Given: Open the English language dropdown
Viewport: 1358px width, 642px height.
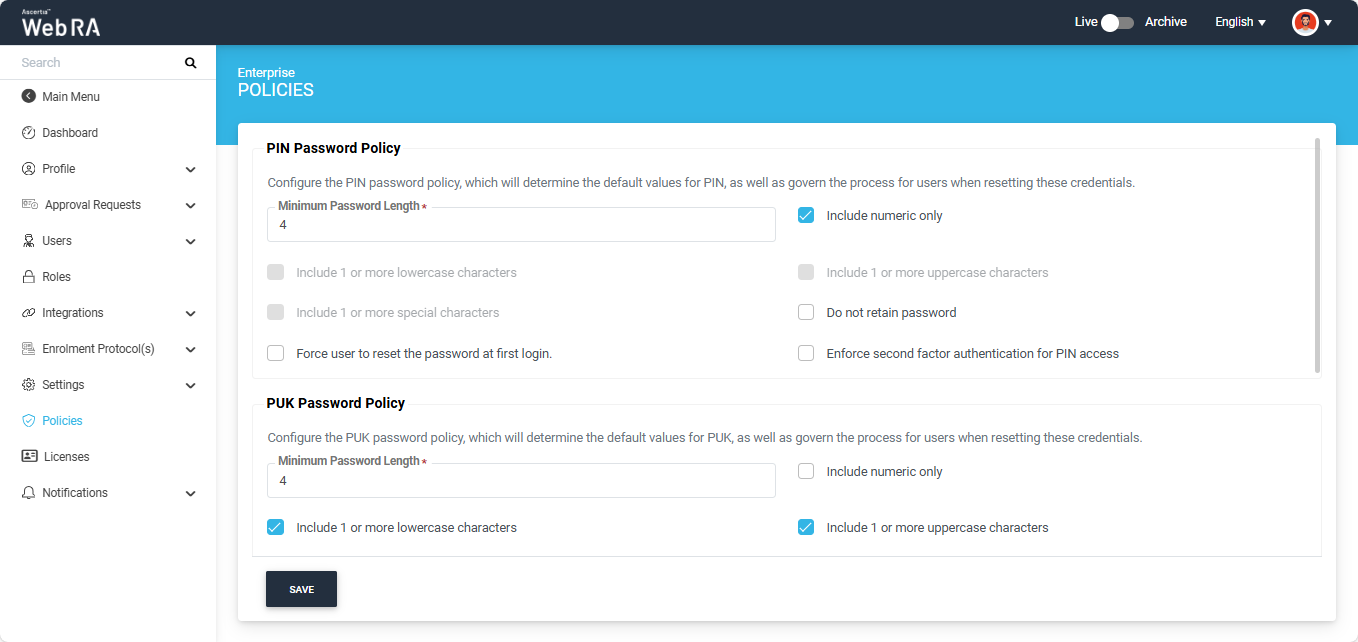Looking at the screenshot, I should [x=1240, y=22].
